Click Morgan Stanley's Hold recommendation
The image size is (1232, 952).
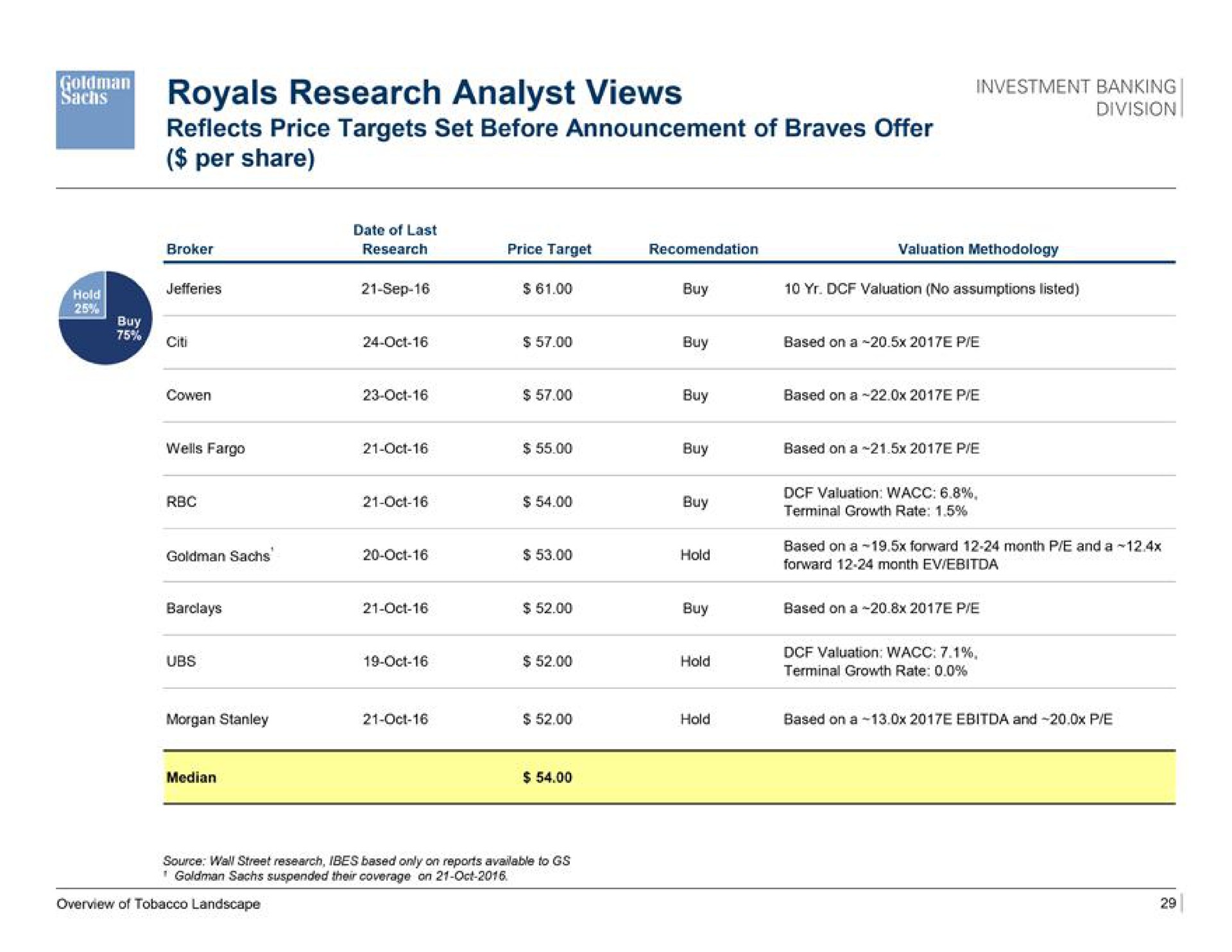(x=696, y=719)
